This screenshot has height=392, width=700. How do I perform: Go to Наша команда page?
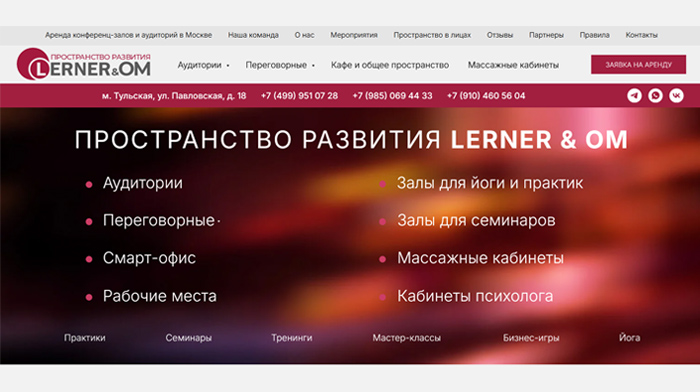point(253,35)
